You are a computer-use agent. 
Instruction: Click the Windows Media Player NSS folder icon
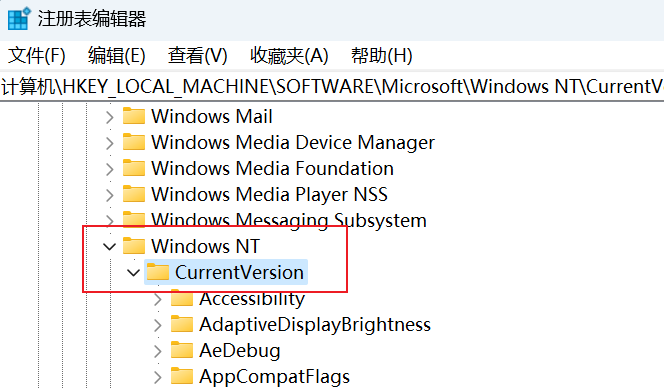pos(134,194)
